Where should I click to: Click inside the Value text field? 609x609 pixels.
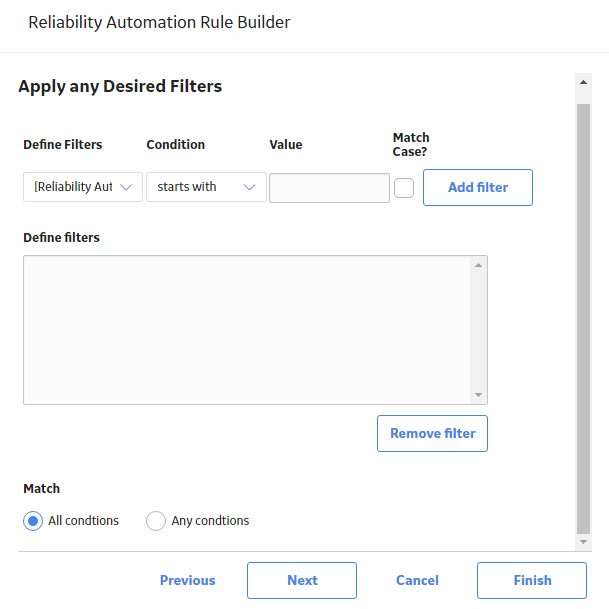pyautogui.click(x=329, y=188)
